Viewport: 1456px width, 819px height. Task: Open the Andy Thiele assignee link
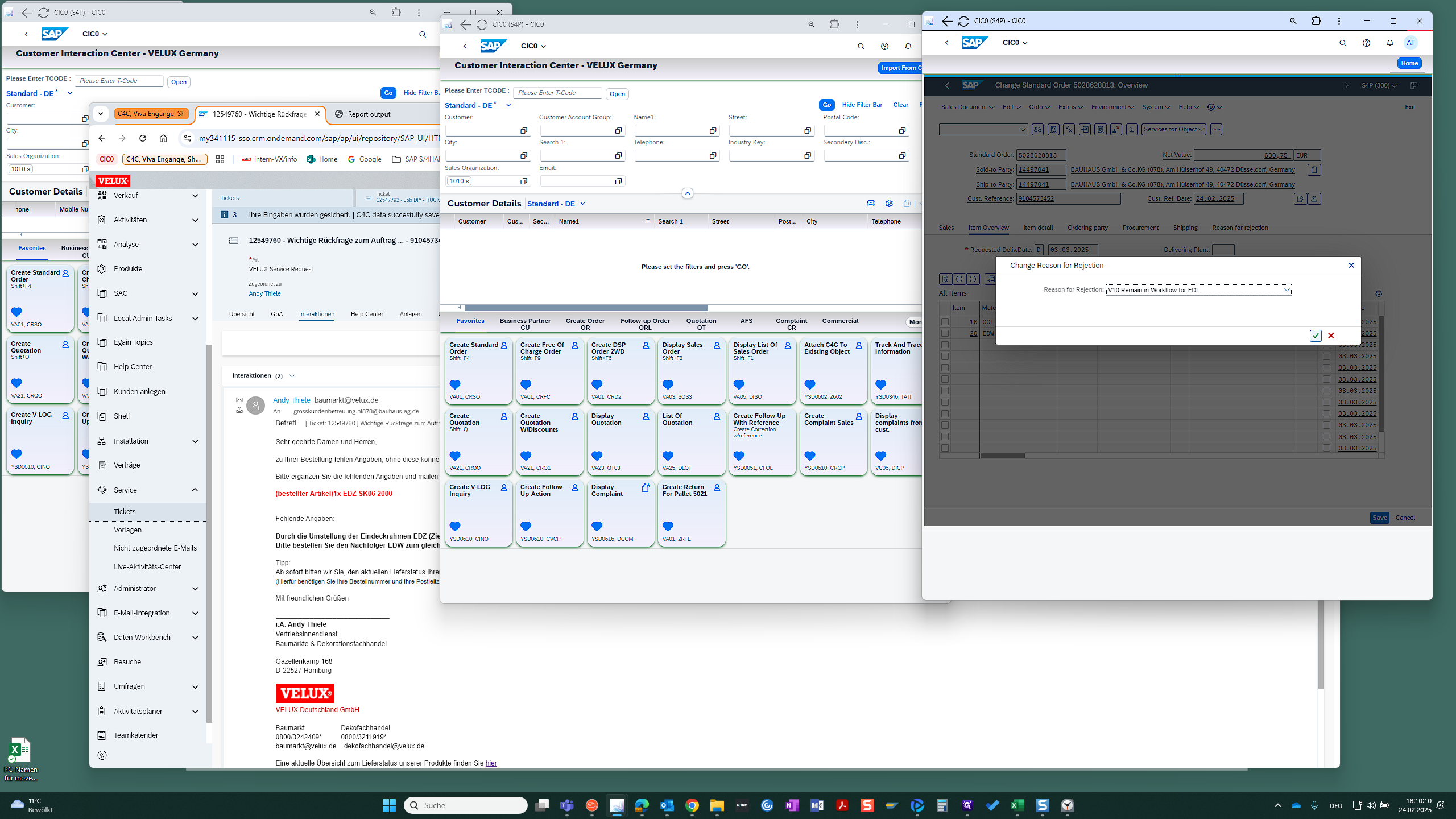[264, 293]
